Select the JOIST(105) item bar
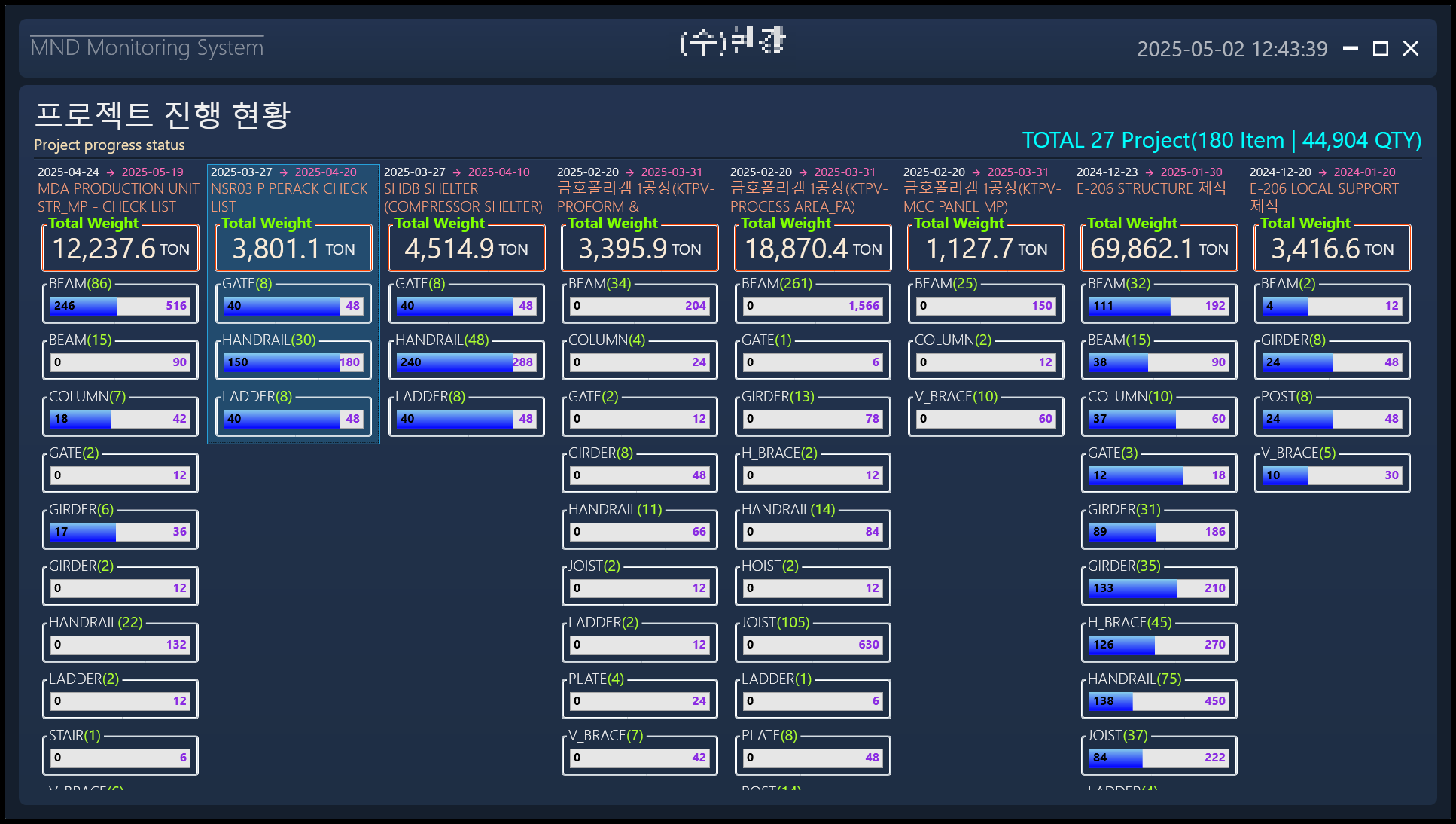 coord(813,644)
